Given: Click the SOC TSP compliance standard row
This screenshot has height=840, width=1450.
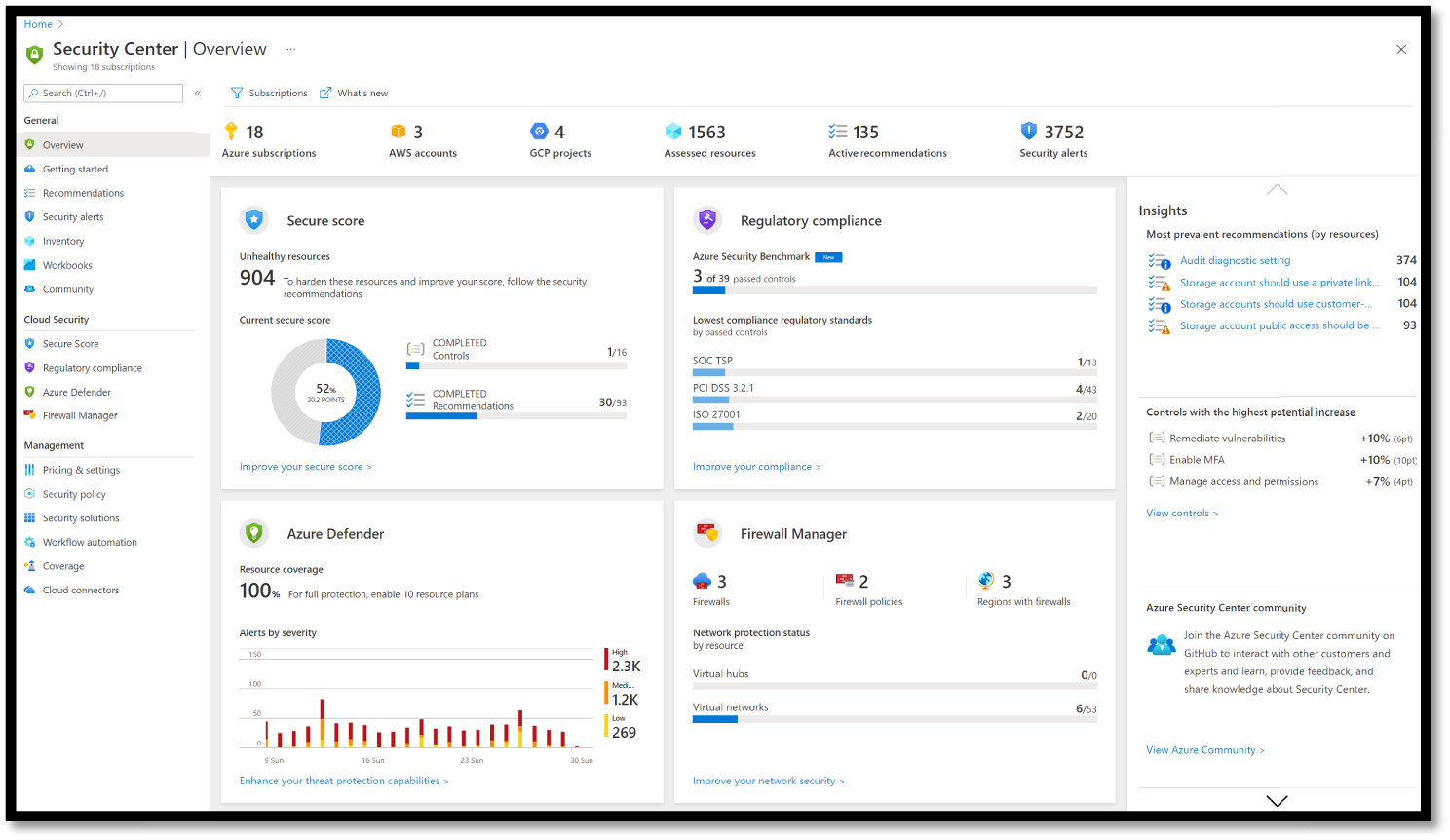Looking at the screenshot, I should (895, 364).
